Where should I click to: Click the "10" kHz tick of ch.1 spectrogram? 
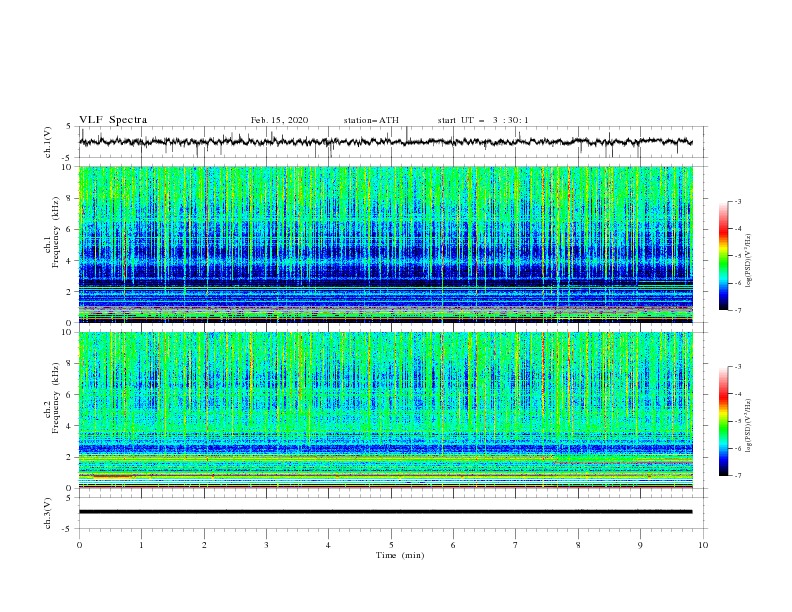[67, 167]
